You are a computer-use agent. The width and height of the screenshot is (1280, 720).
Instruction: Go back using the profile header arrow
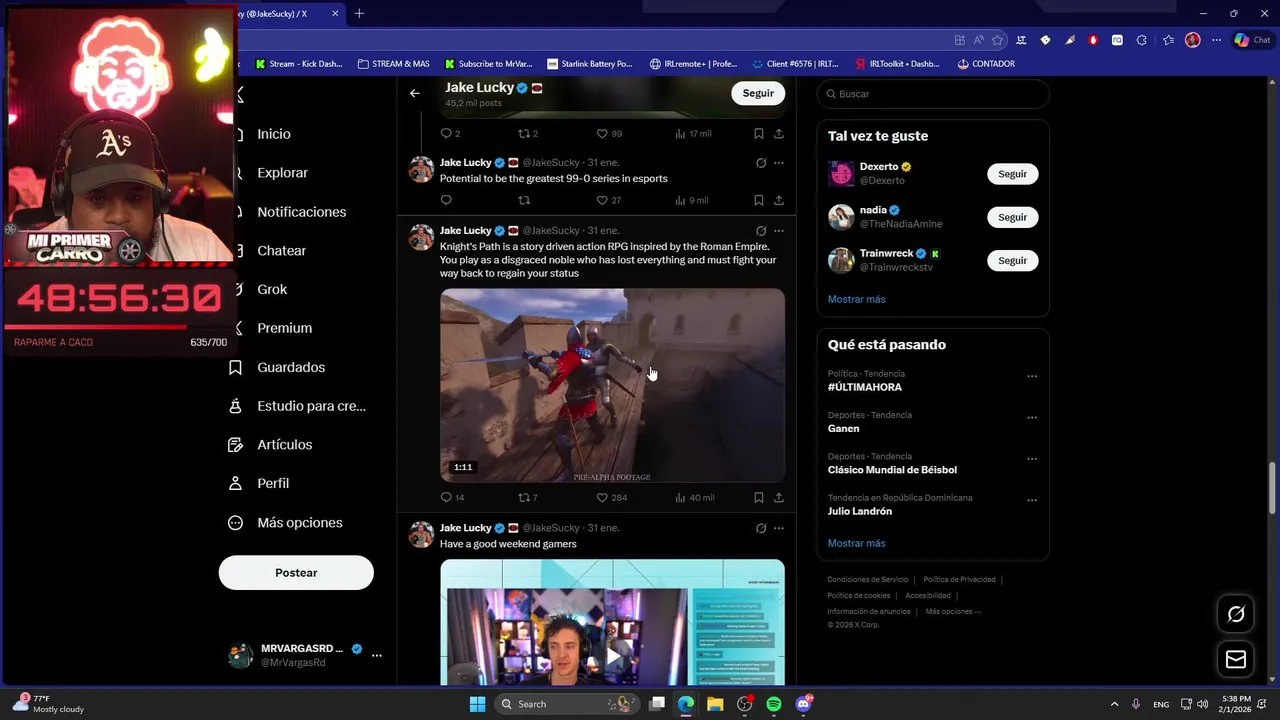click(x=415, y=93)
